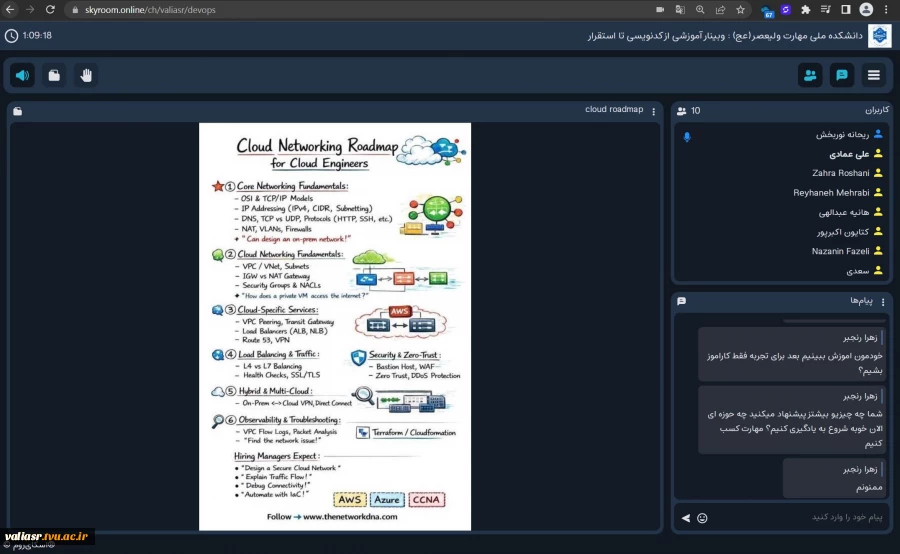Screen dimensions: 900x554
Task: Send the chat message arrow
Action: click(x=686, y=518)
